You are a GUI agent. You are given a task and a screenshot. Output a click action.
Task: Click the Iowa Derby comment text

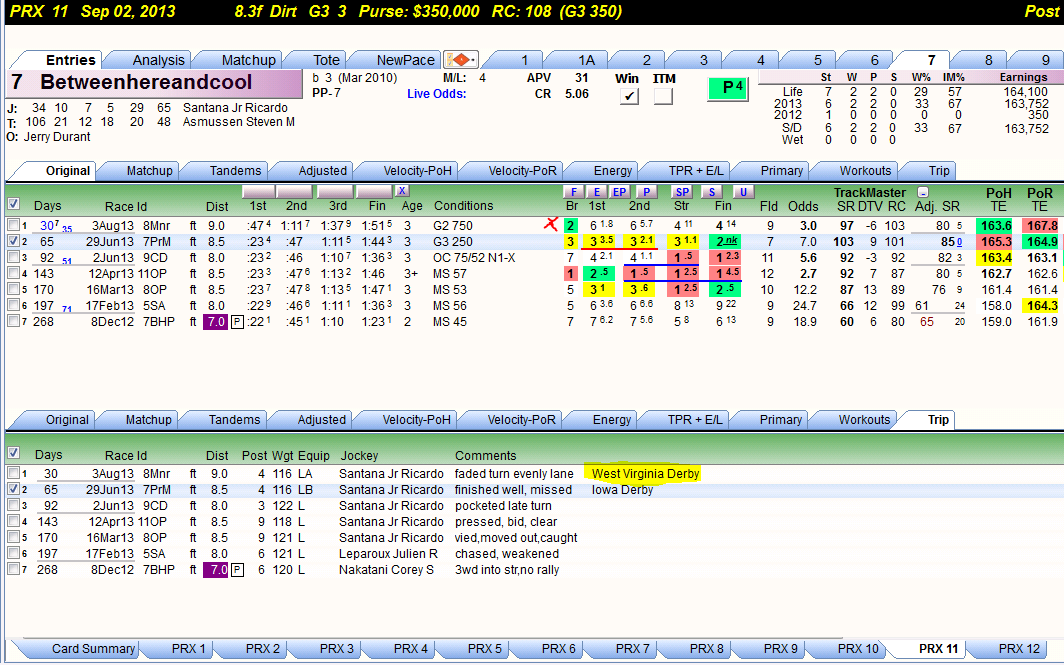[x=622, y=490]
